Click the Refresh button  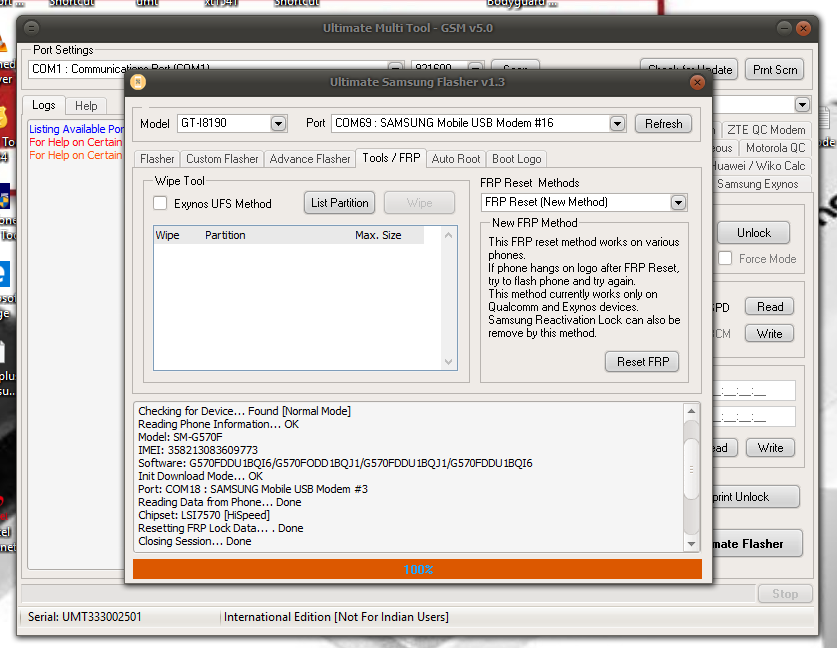pos(664,124)
